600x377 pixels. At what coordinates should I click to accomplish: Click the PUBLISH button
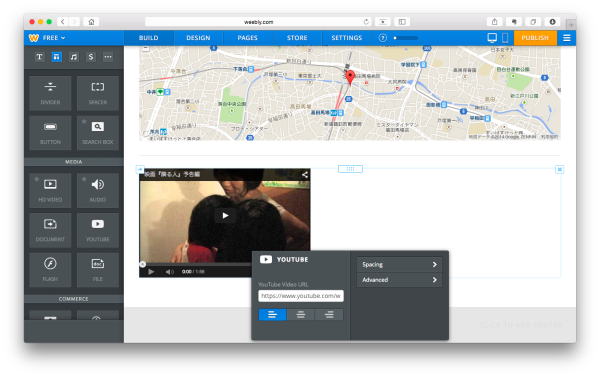[535, 38]
